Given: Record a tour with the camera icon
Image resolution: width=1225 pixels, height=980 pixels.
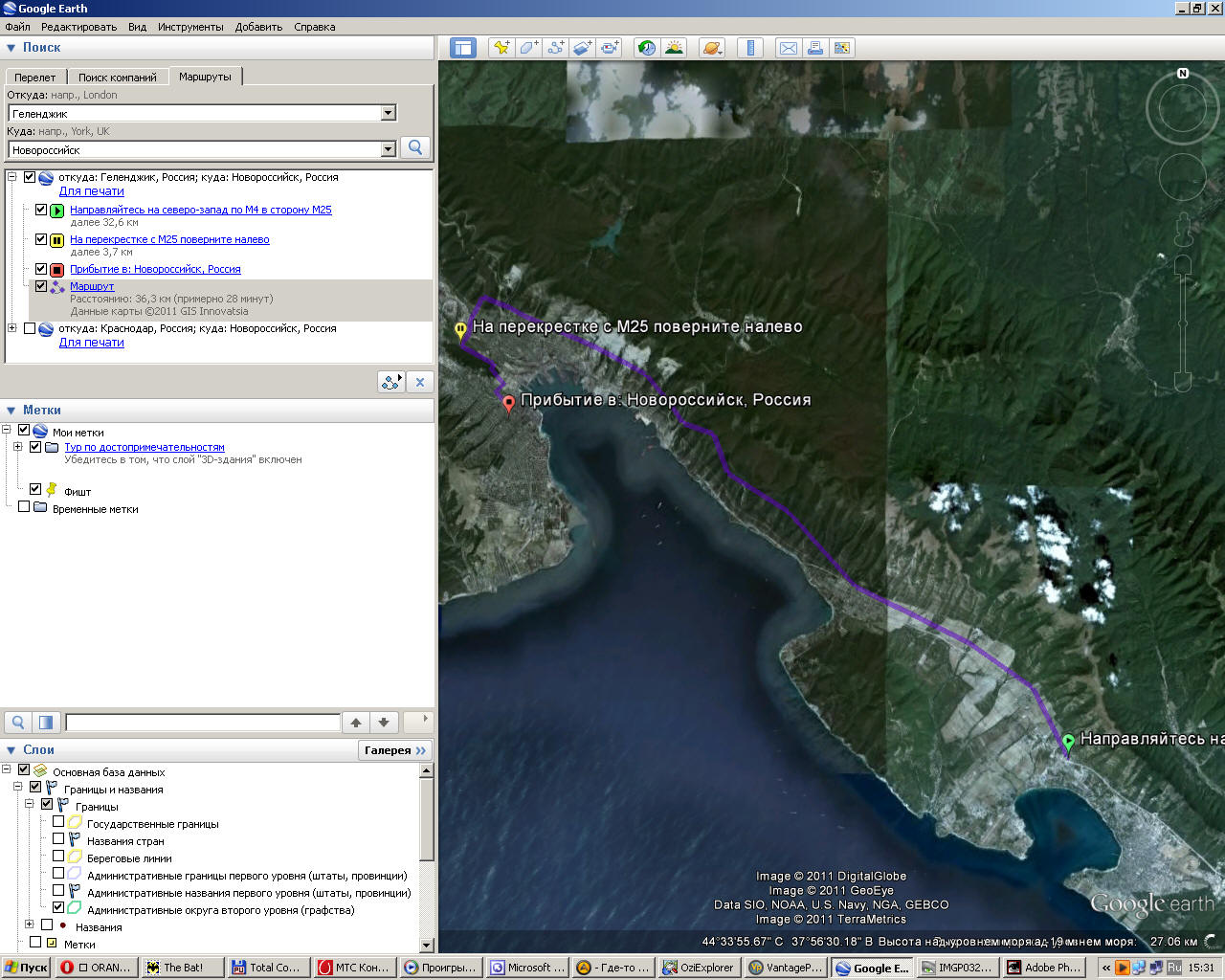Looking at the screenshot, I should pyautogui.click(x=610, y=48).
